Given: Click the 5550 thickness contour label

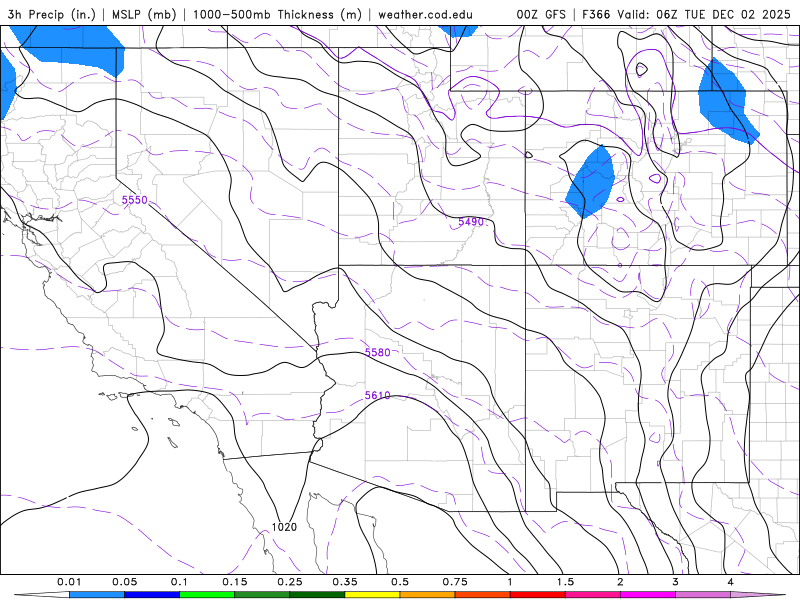Looking at the screenshot, I should pyautogui.click(x=134, y=200).
